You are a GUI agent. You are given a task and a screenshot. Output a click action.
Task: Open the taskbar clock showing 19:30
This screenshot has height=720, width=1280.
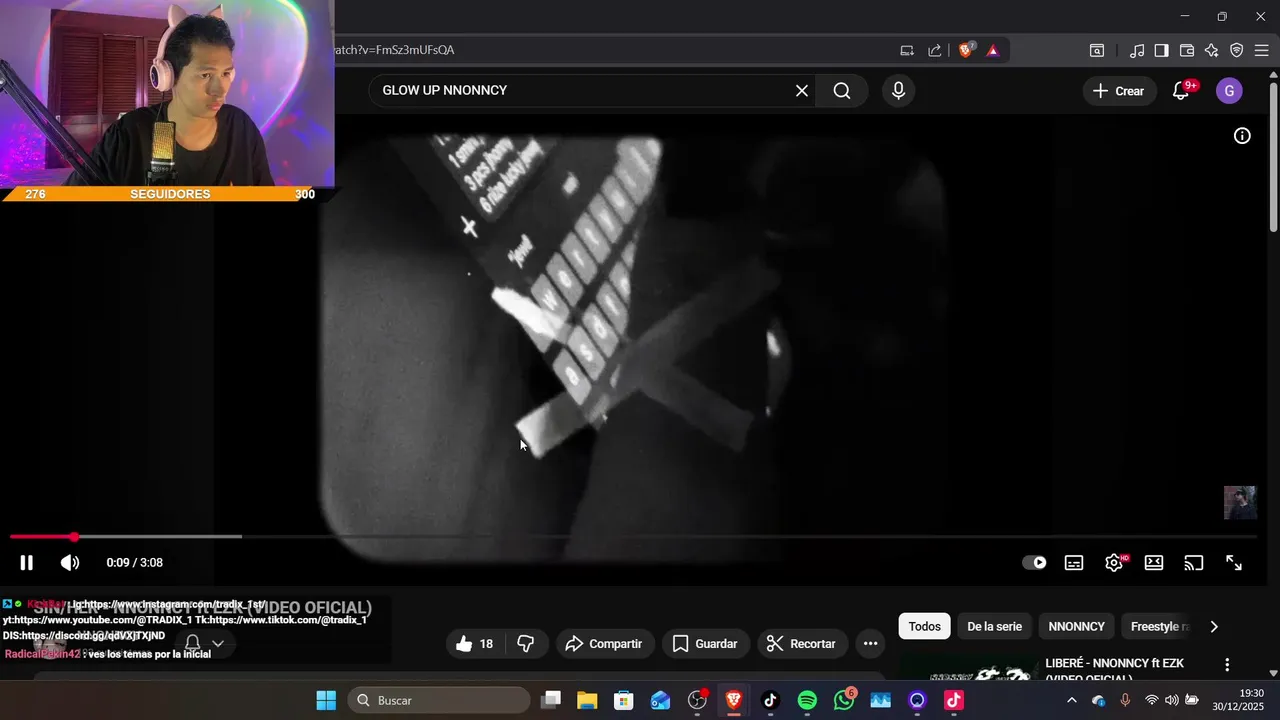[x=1238, y=700]
